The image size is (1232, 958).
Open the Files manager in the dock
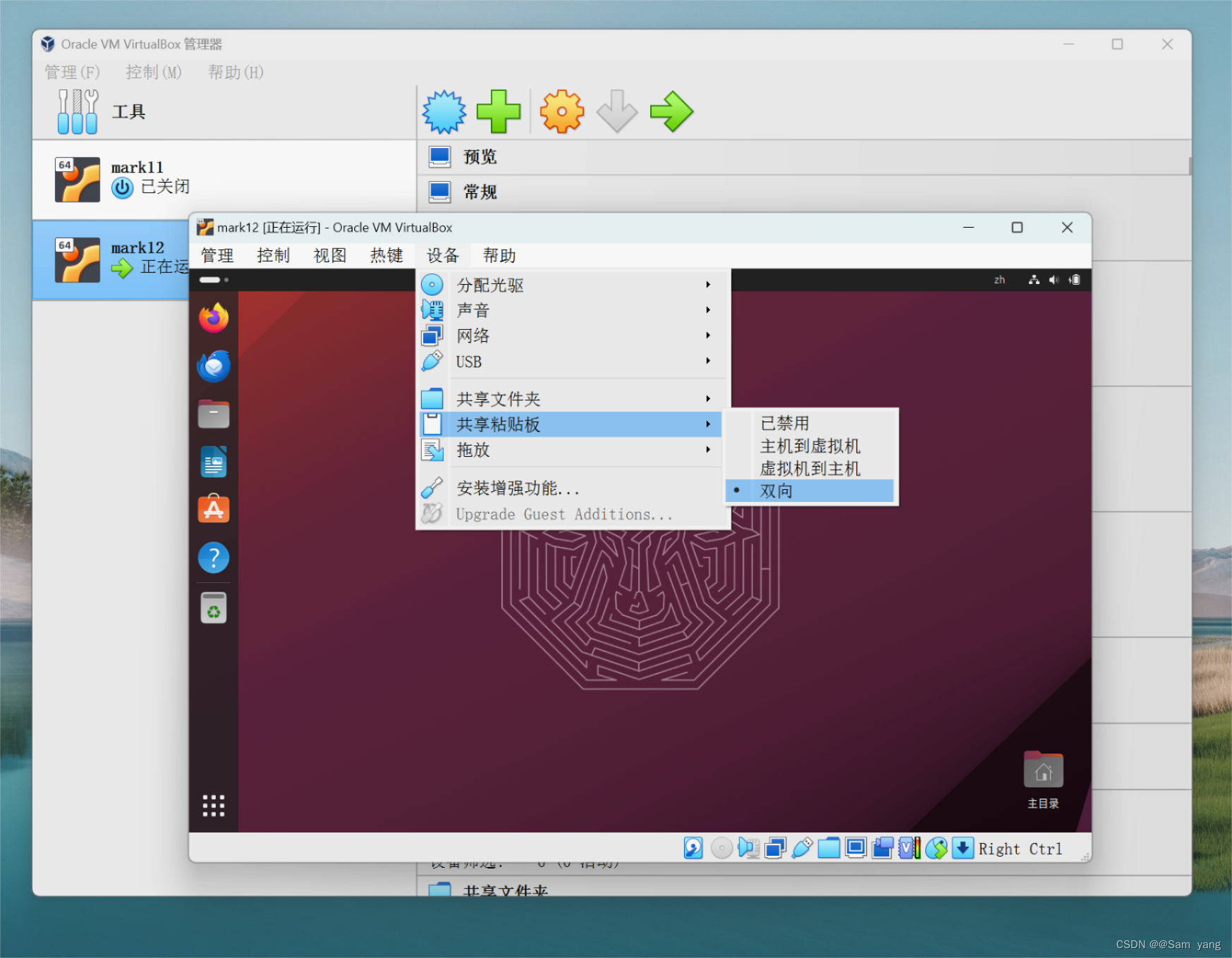tap(214, 414)
